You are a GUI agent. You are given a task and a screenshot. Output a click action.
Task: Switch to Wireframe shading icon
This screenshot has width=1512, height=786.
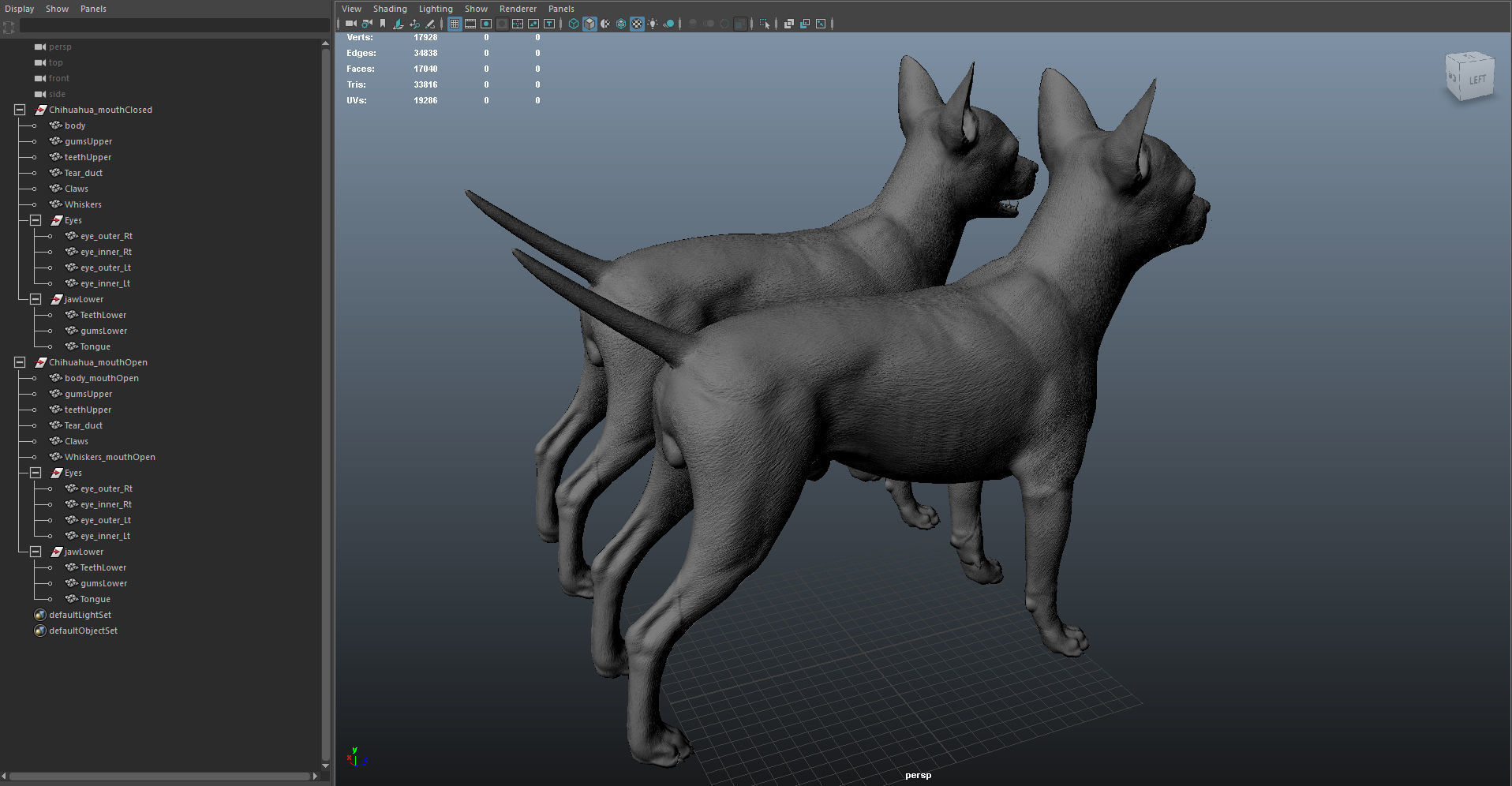pyautogui.click(x=574, y=24)
